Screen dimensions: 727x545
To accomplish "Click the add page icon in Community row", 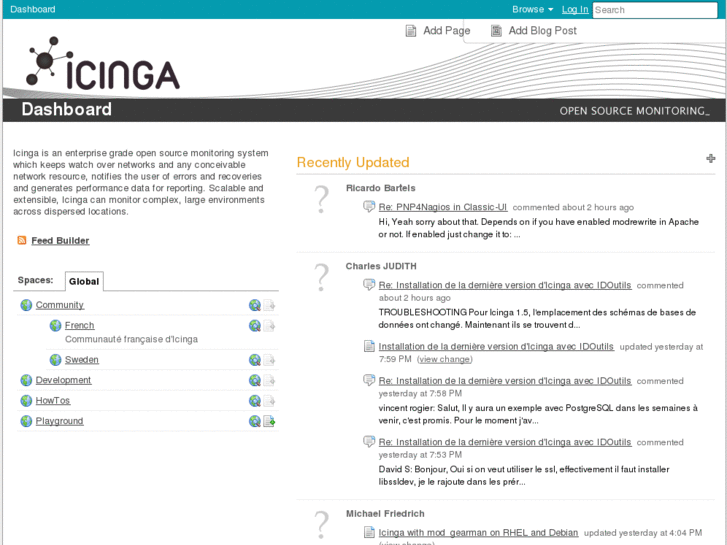I will point(269,305).
